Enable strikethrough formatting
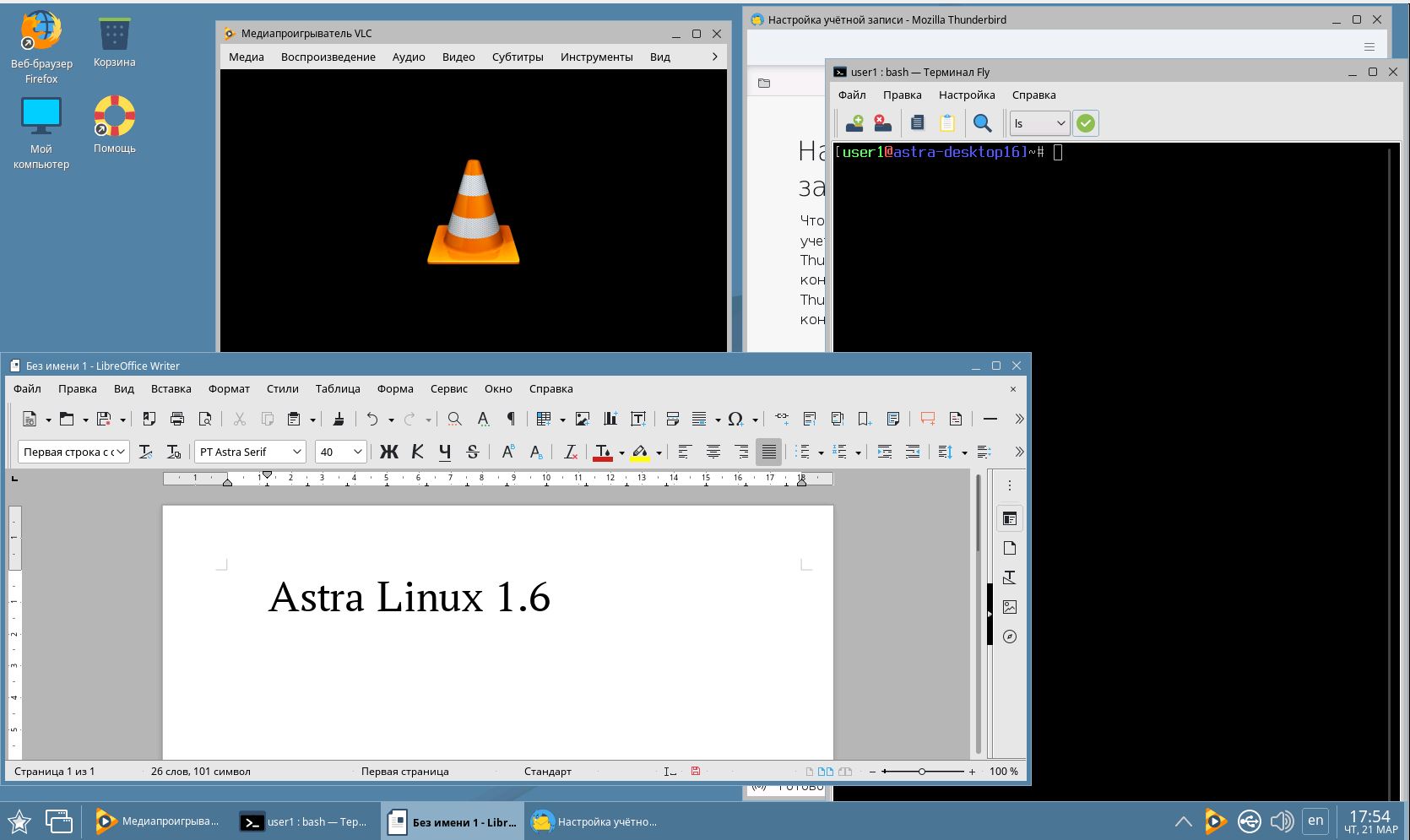Image resolution: width=1410 pixels, height=840 pixels. (x=473, y=452)
